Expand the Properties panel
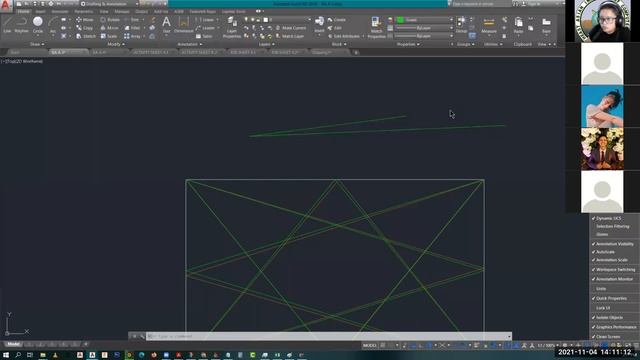The image size is (640, 360). (x=408, y=44)
